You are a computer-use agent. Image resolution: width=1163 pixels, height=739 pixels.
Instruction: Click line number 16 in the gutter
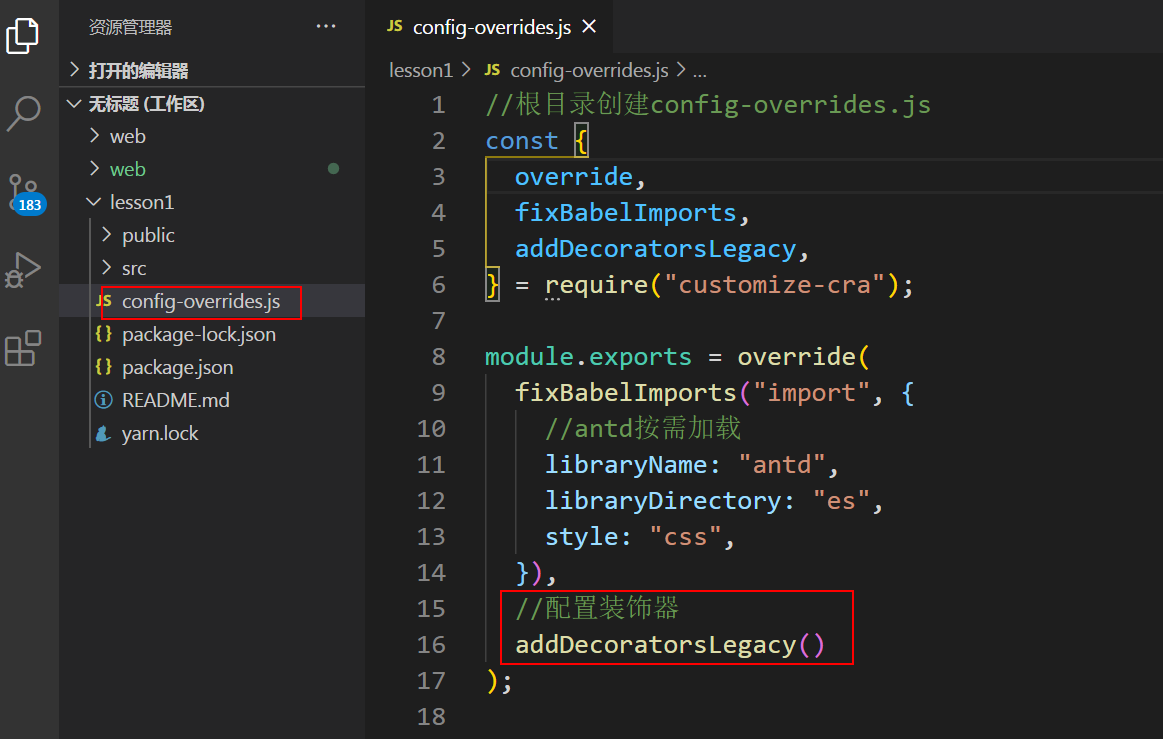[x=431, y=644]
